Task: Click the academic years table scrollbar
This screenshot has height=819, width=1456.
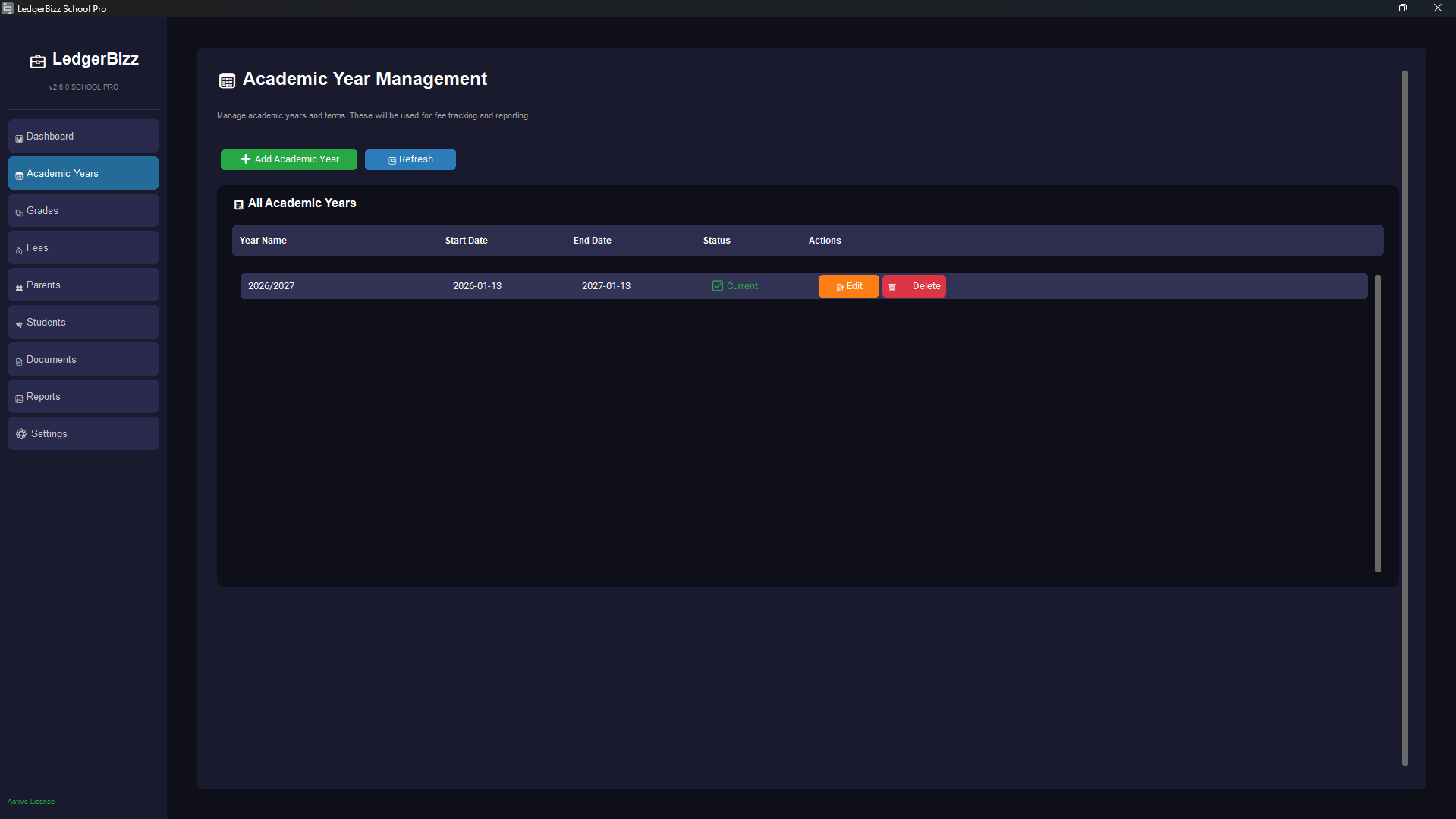Action: click(x=1378, y=424)
